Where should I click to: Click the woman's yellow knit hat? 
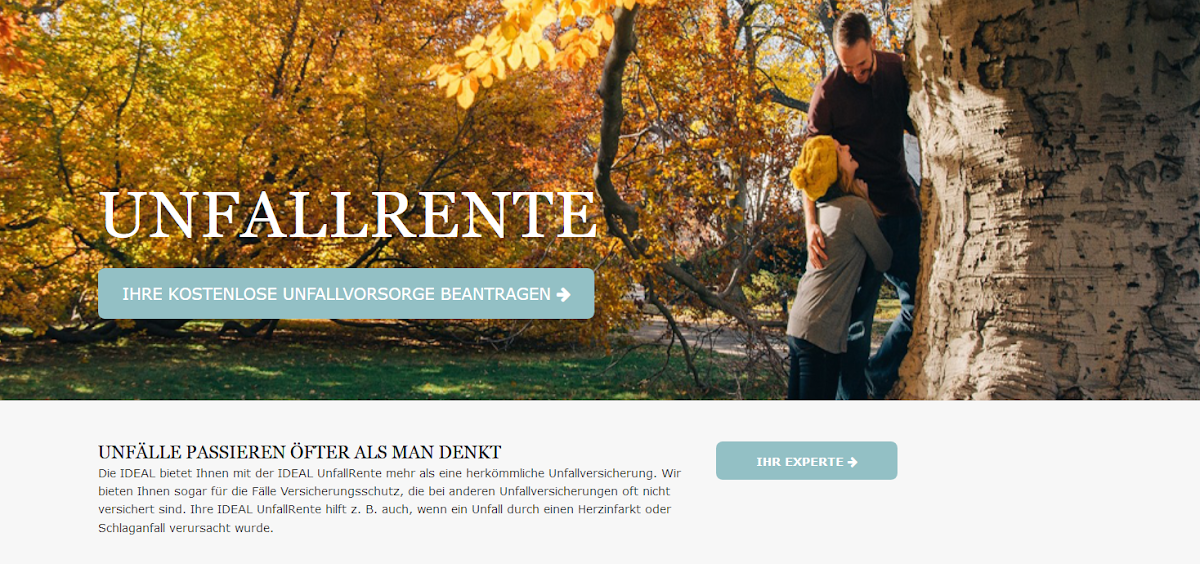815,165
